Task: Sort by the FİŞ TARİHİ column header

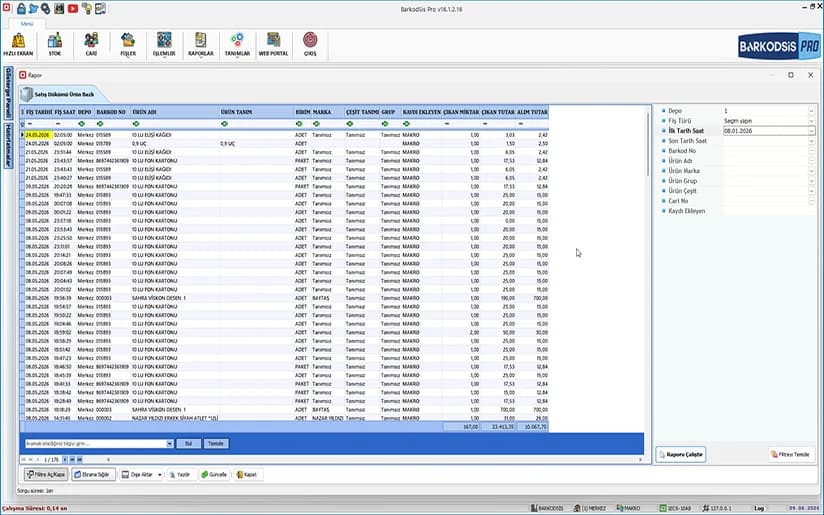Action: [x=39, y=112]
